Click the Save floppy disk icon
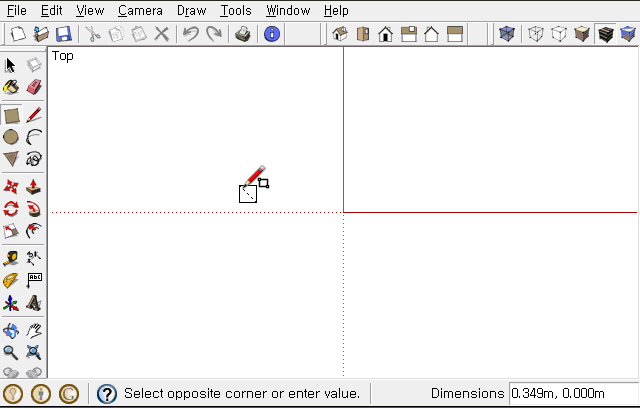640x408 pixels. (x=64, y=34)
